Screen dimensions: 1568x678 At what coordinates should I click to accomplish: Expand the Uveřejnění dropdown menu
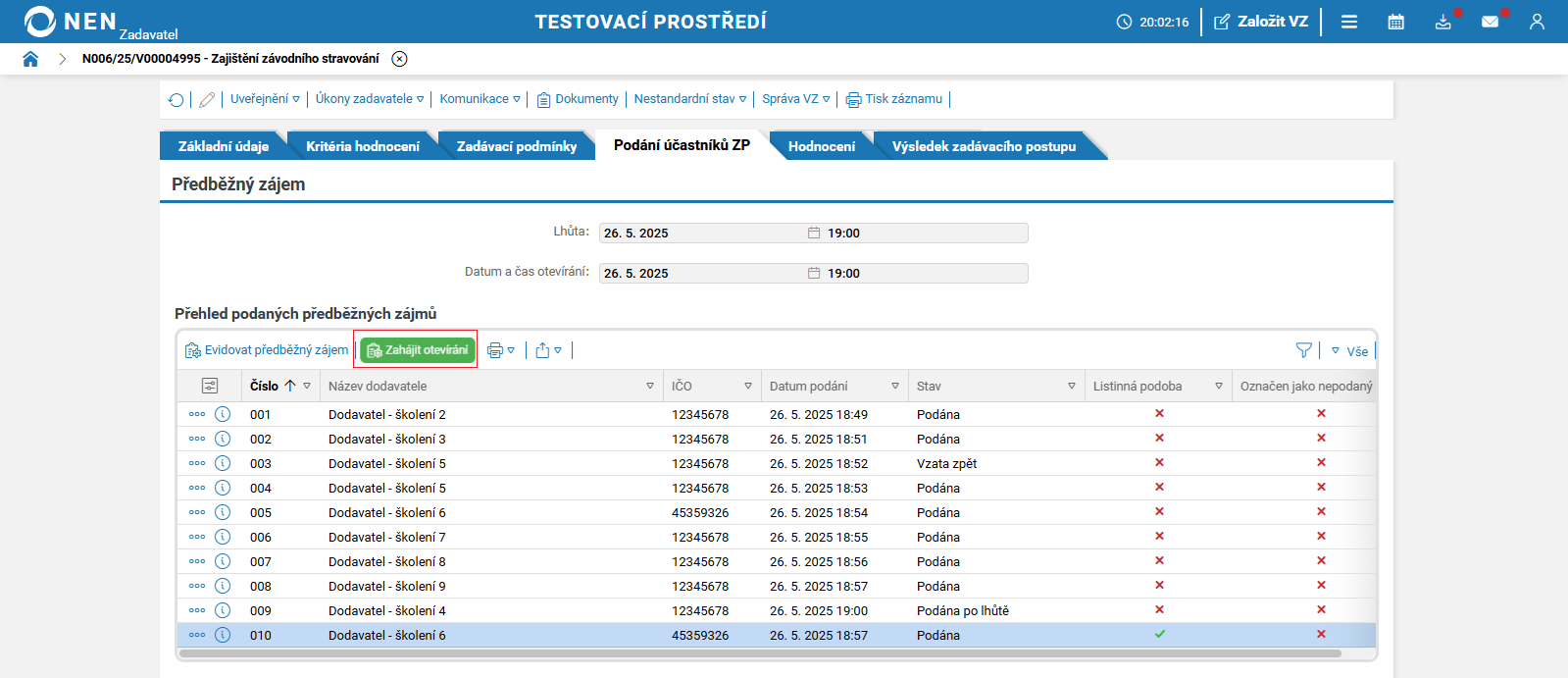[x=265, y=99]
